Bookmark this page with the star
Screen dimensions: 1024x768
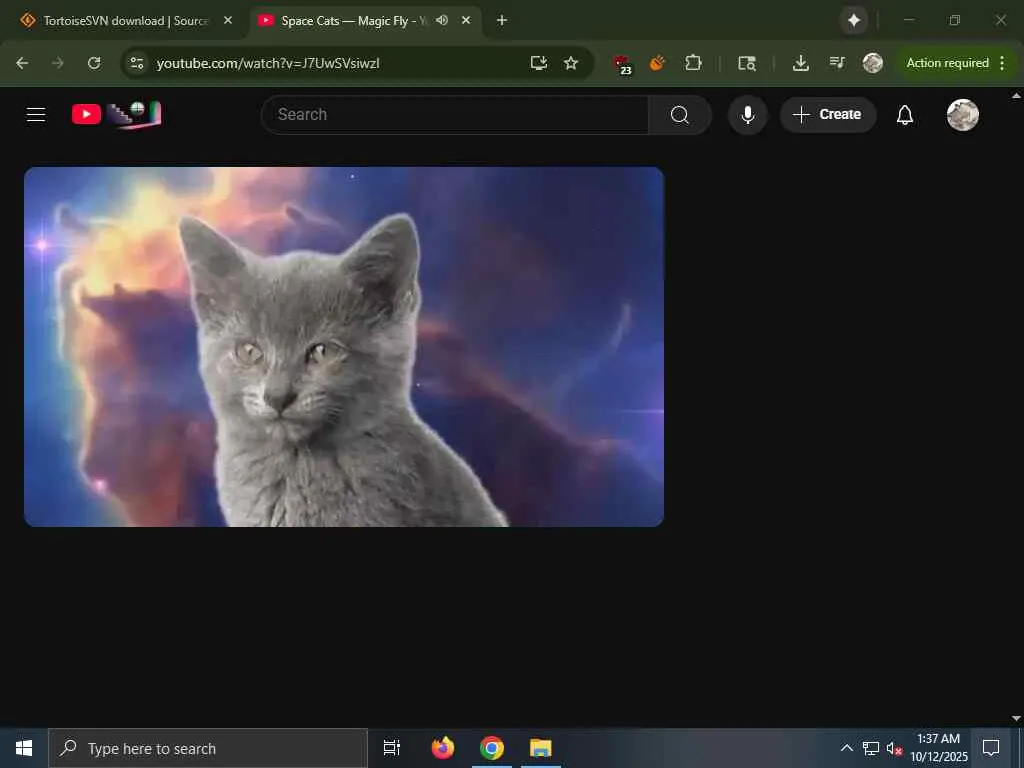tap(571, 63)
